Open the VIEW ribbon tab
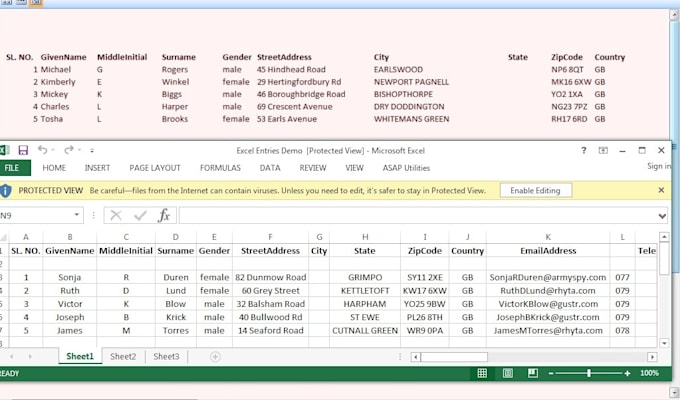The width and height of the screenshot is (680, 400). tap(354, 168)
